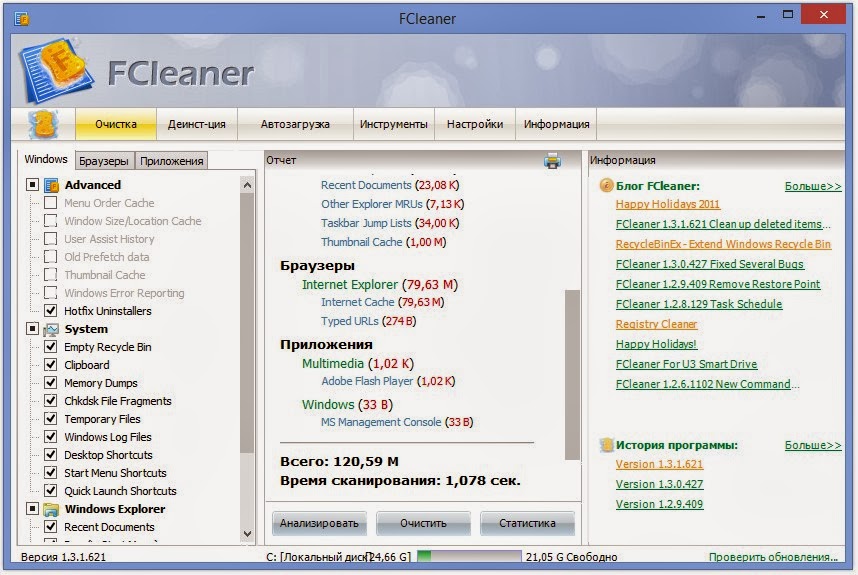Click the Windows Explorer folder icon
Image resolution: width=858 pixels, height=575 pixels.
tap(51, 509)
